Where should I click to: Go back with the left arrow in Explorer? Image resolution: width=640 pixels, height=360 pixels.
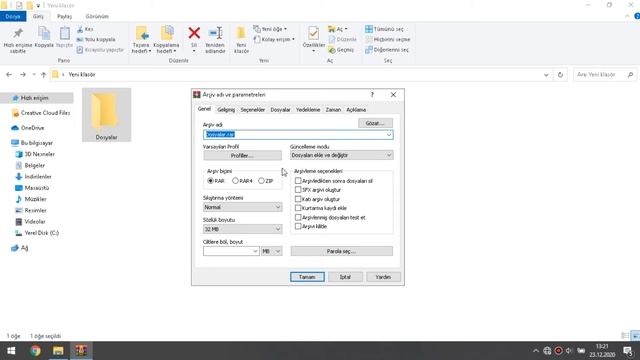(x=9, y=75)
